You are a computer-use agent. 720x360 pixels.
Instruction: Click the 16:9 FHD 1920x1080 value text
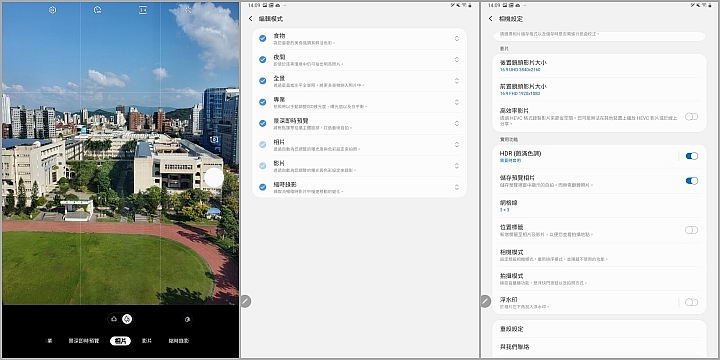coord(520,94)
